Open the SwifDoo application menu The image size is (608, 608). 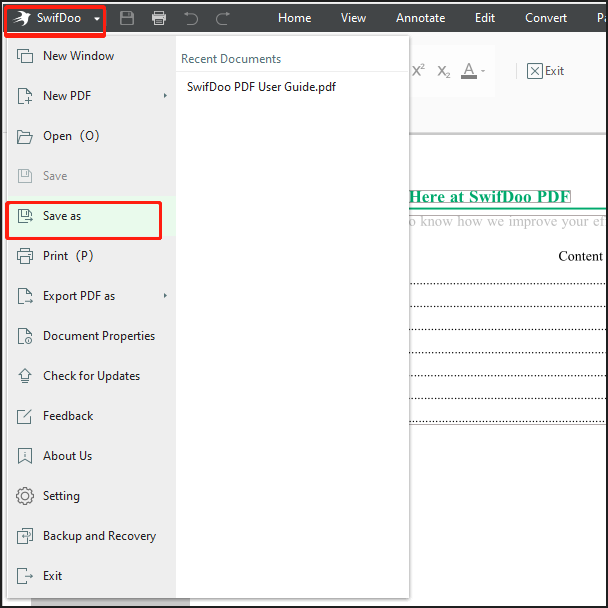coord(56,18)
